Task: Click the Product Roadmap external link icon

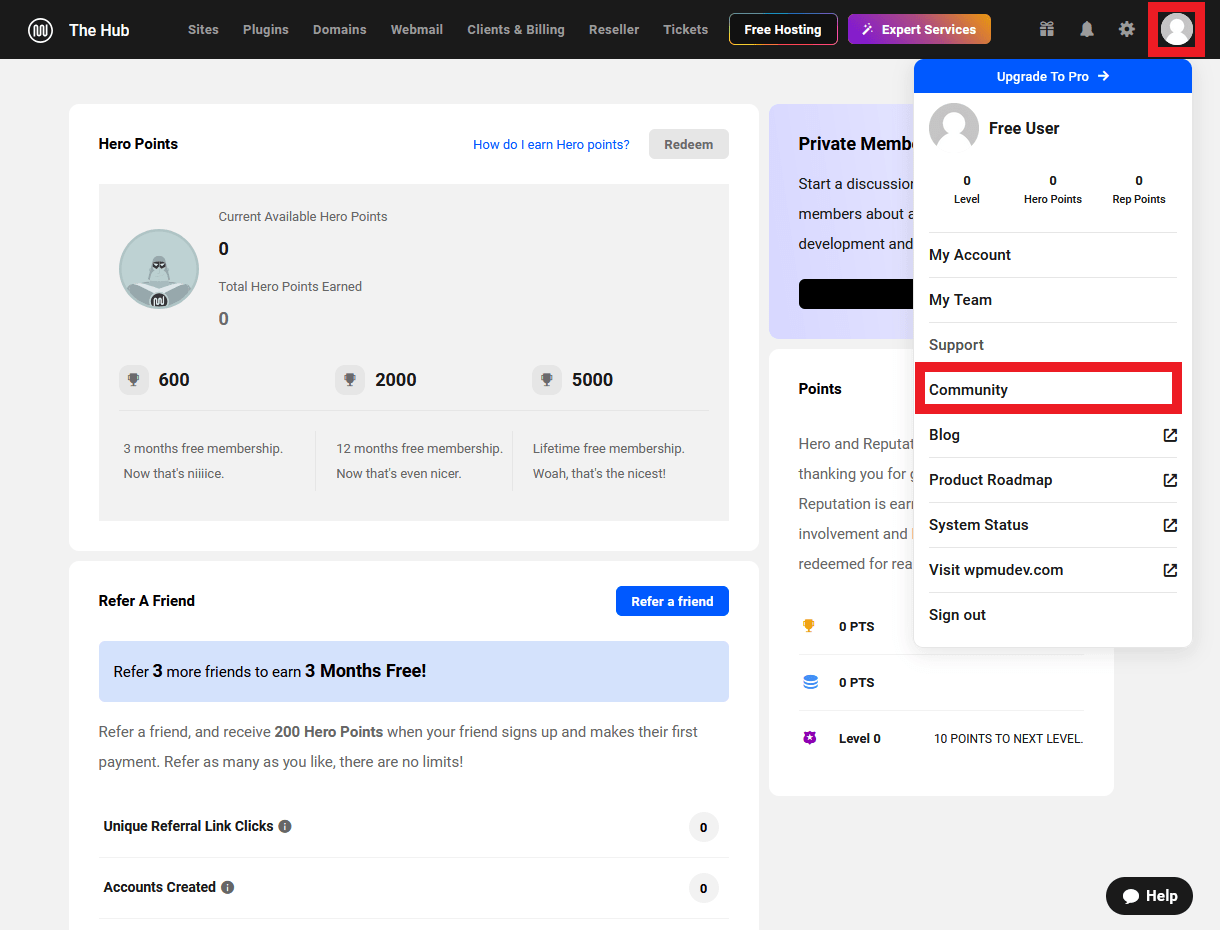Action: click(1170, 480)
